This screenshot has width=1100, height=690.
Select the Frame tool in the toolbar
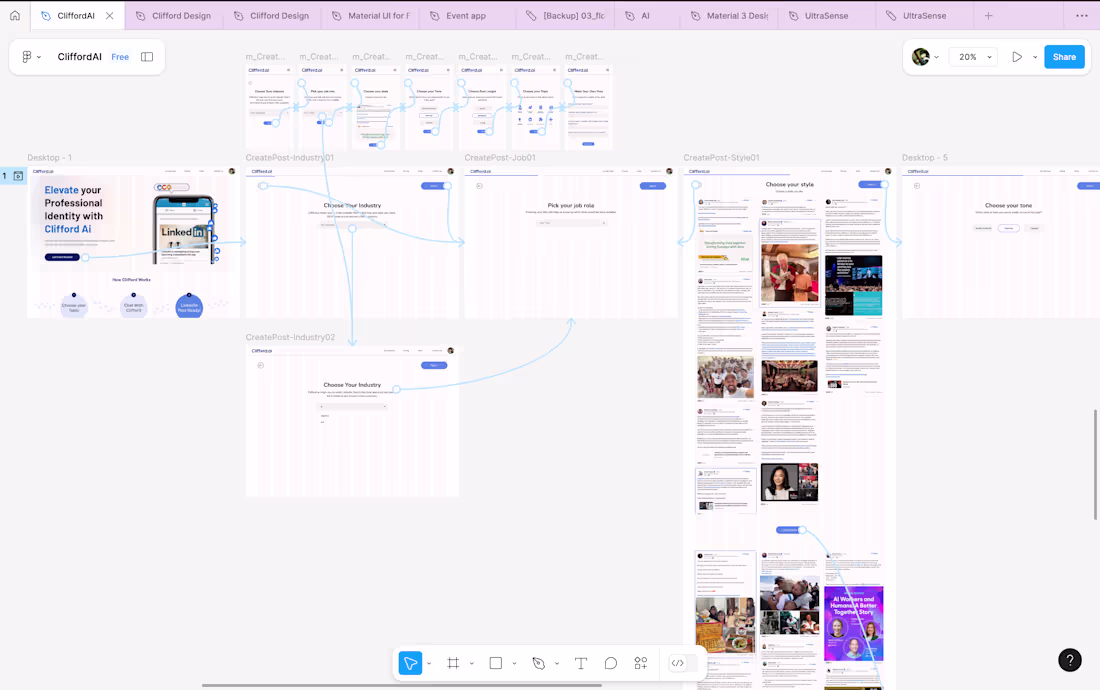[x=452, y=663]
